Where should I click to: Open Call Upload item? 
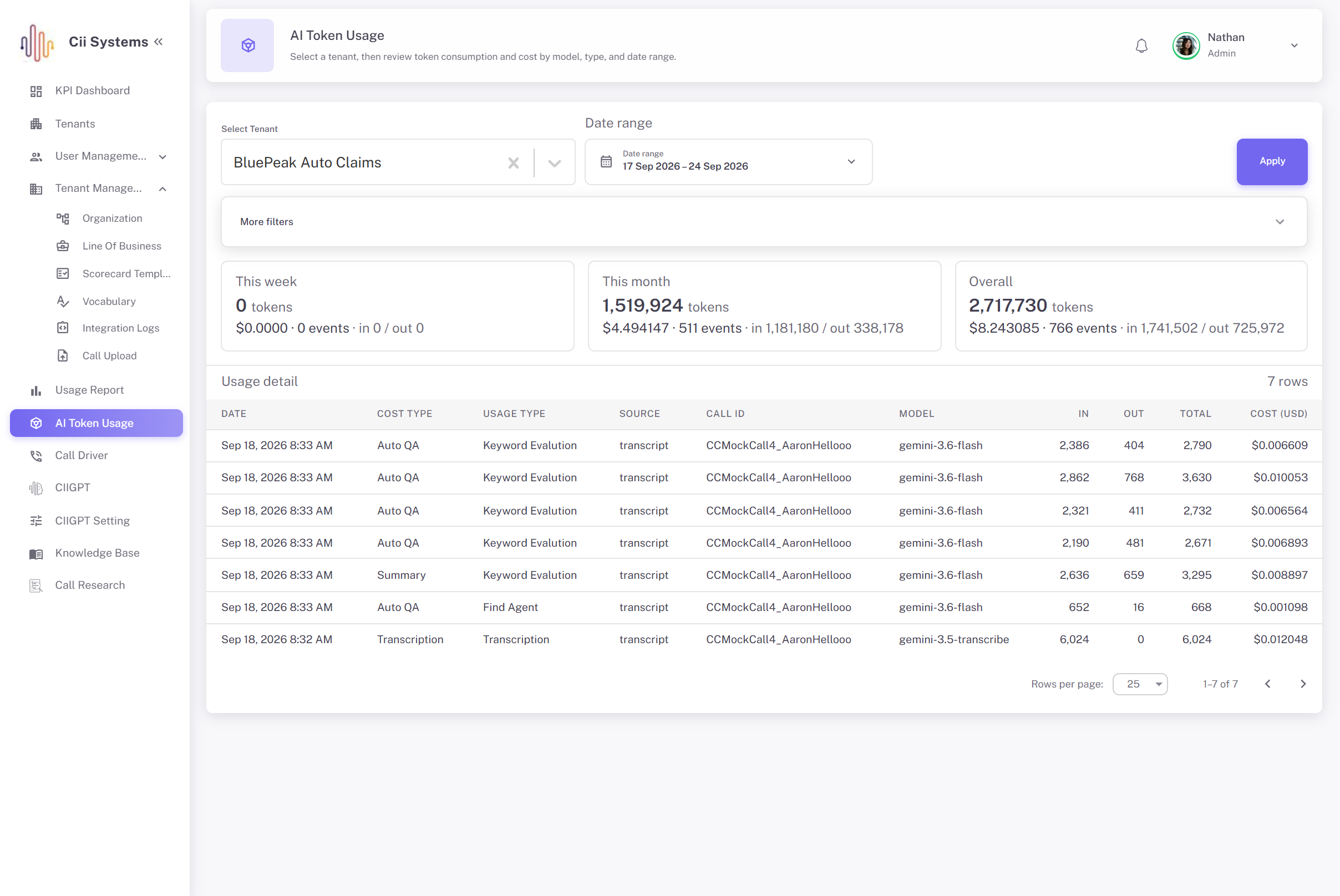click(109, 356)
